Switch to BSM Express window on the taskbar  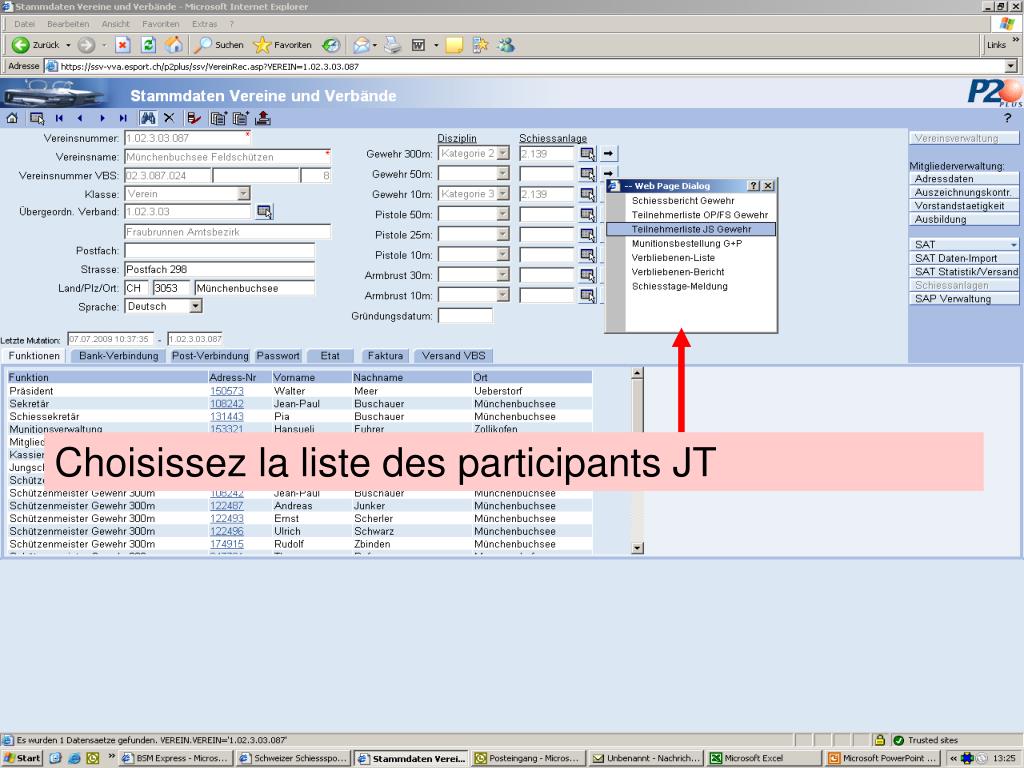click(175, 758)
